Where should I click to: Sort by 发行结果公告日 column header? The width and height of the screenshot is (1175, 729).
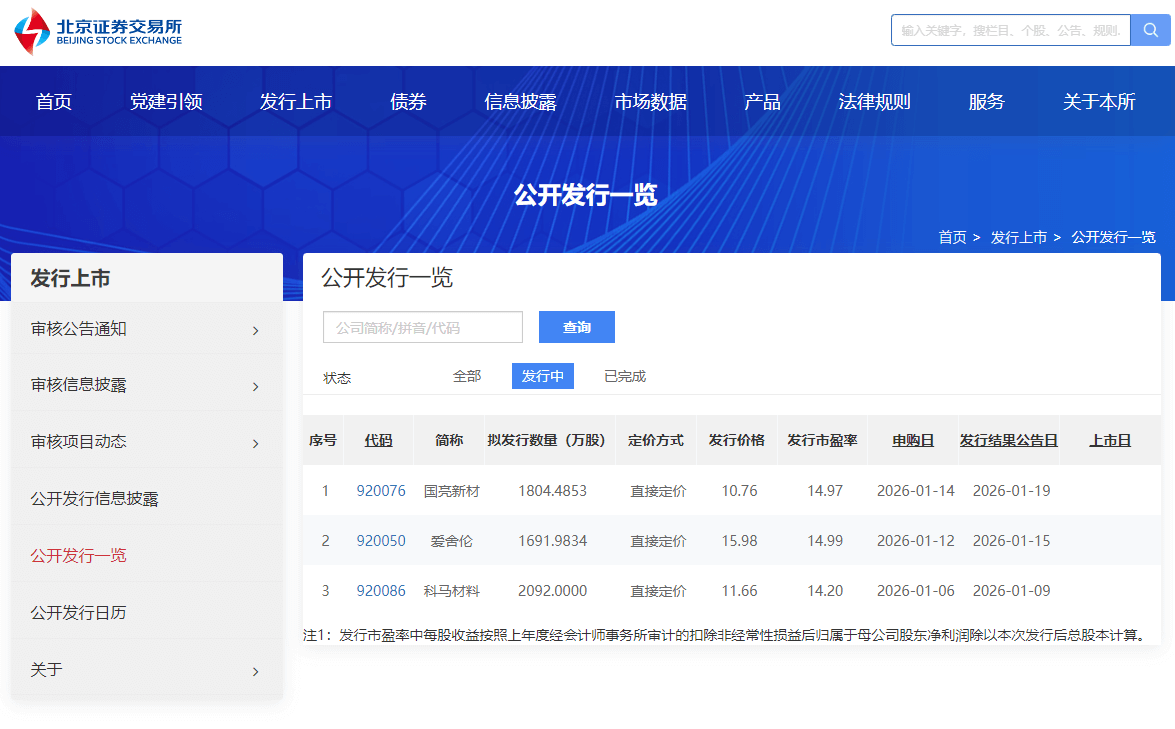pos(1008,440)
